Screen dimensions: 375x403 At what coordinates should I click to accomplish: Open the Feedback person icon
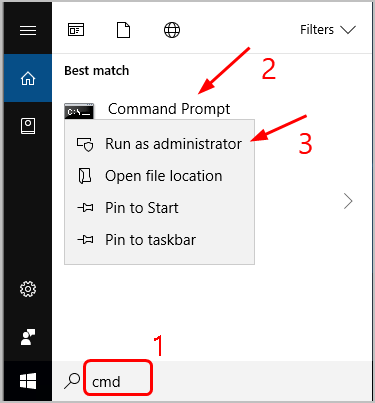pyautogui.click(x=28, y=337)
